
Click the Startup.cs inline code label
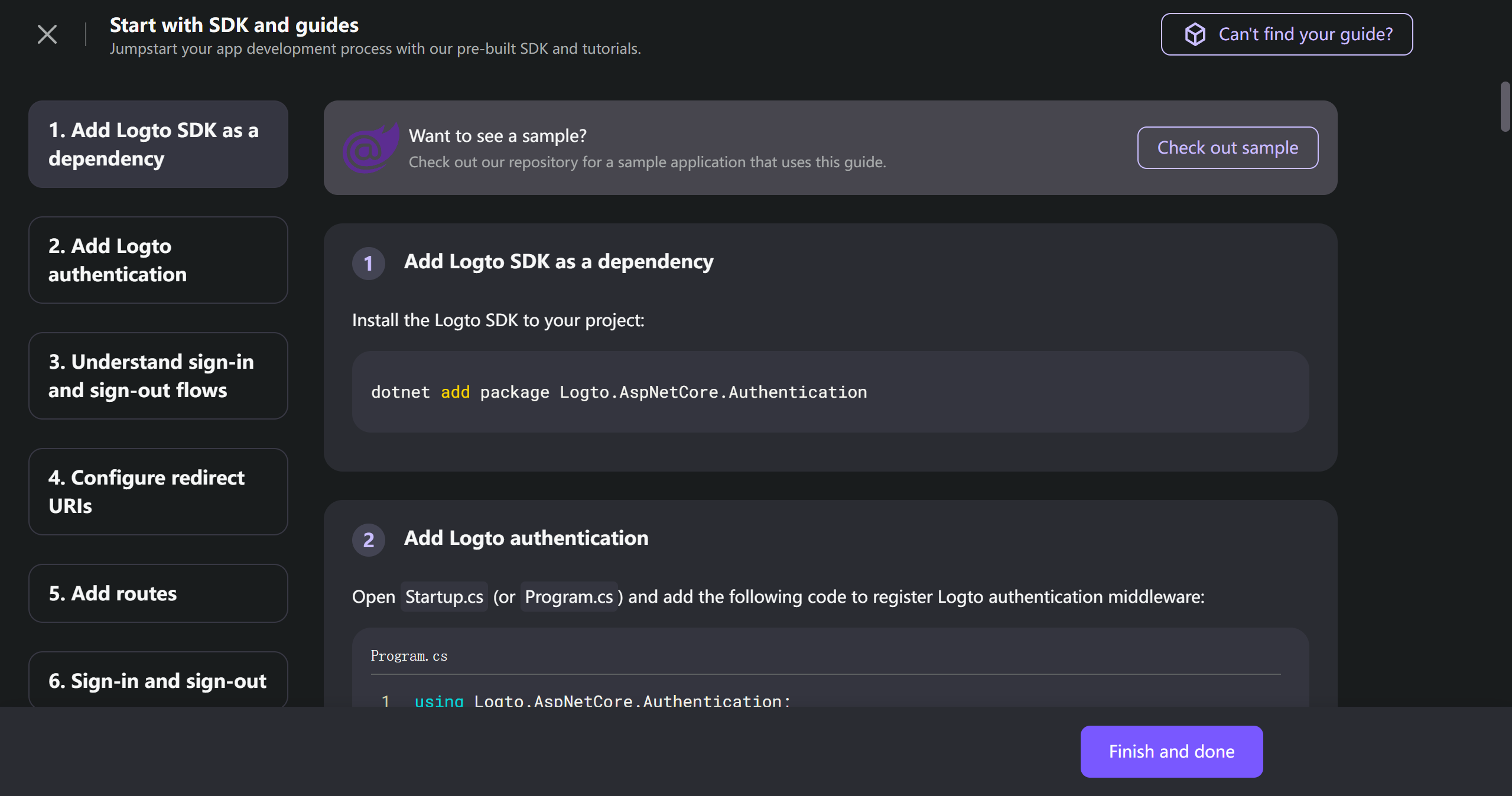click(444, 597)
